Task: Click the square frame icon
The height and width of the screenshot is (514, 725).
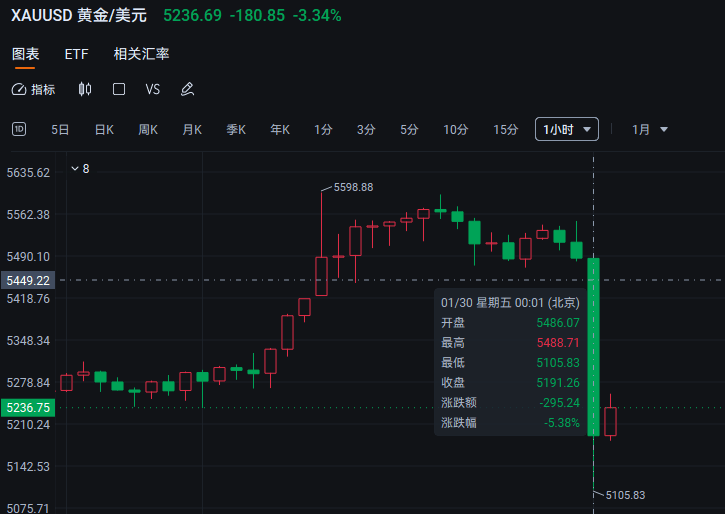Action: click(119, 89)
